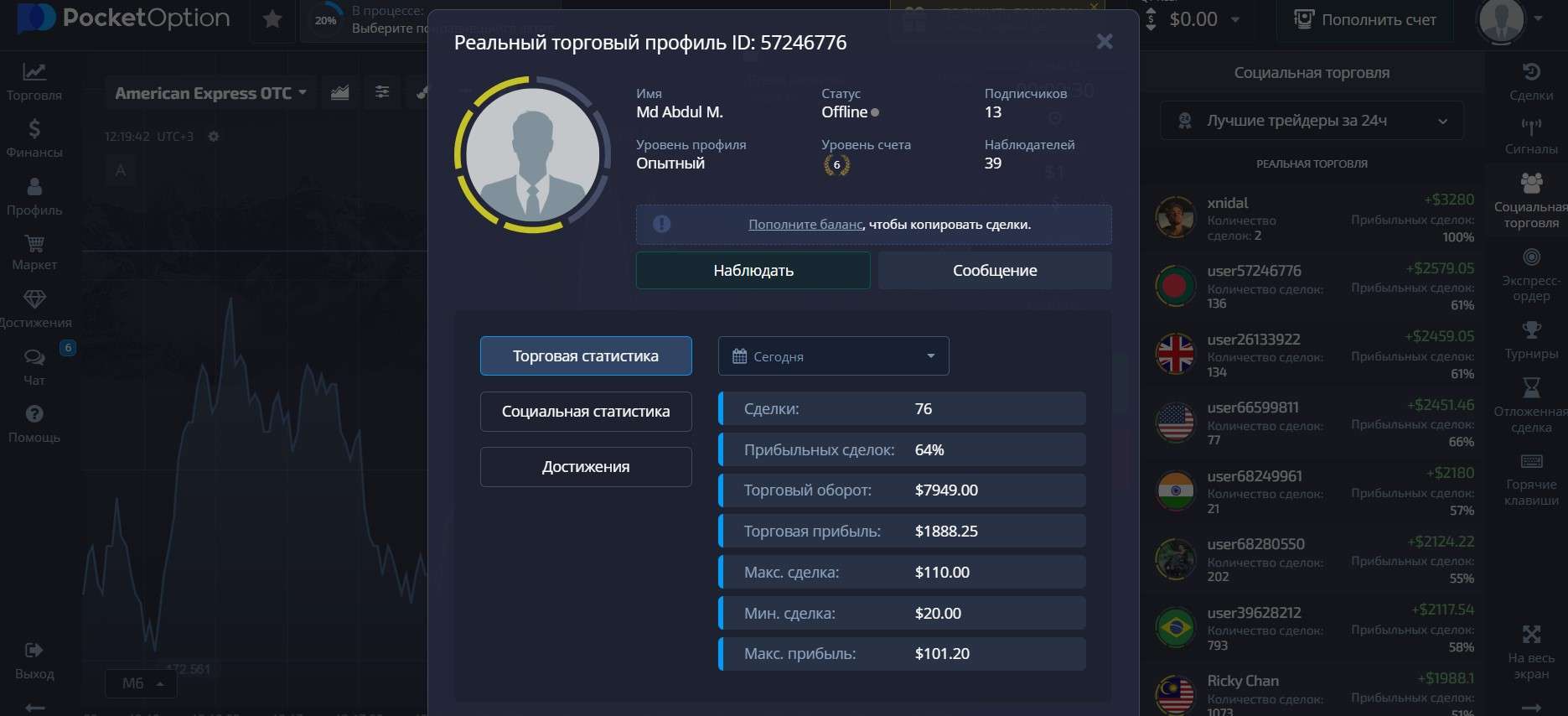Switch to the Social statistics tab
Viewport: 1568px width, 716px height.
(586, 412)
